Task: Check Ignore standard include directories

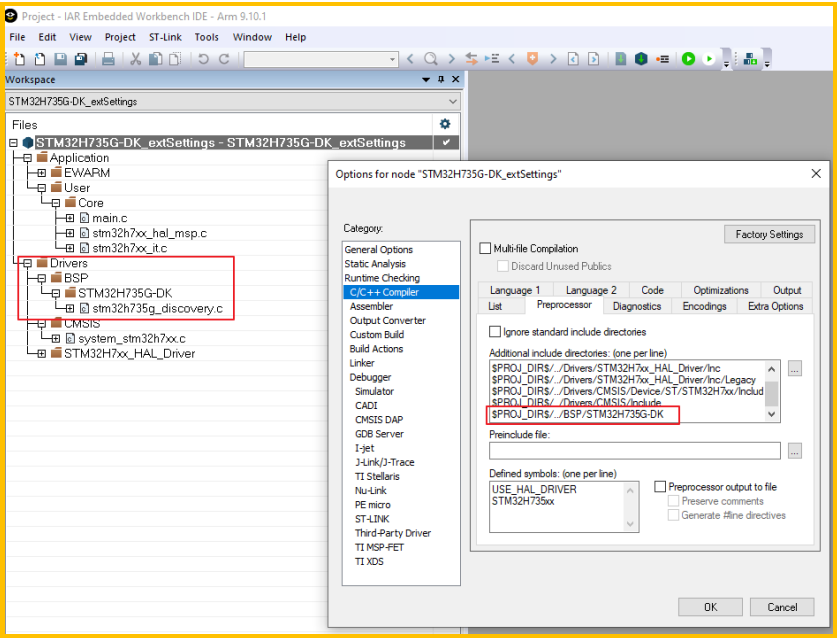Action: pyautogui.click(x=495, y=331)
